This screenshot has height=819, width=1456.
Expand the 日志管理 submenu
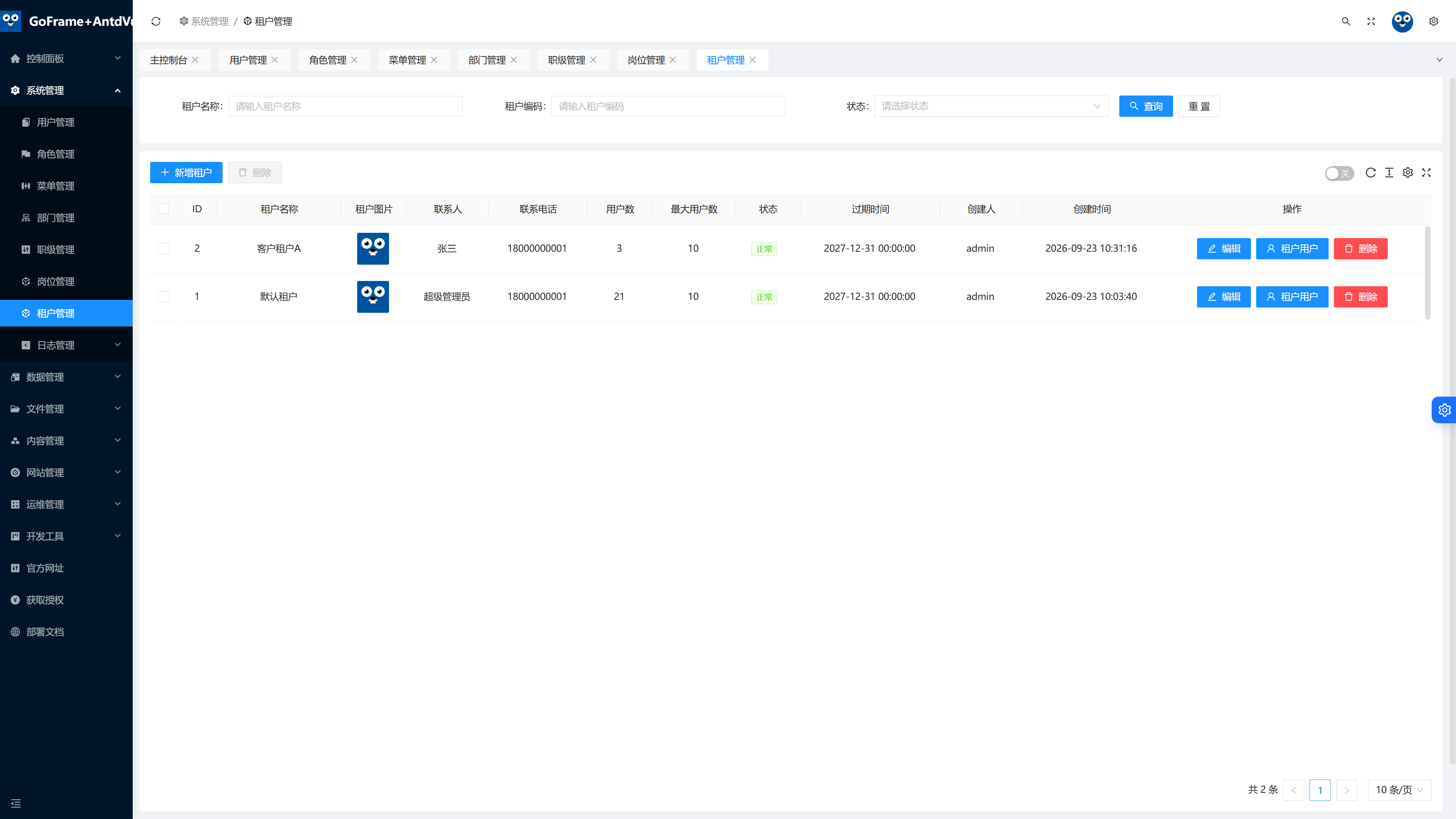66,345
